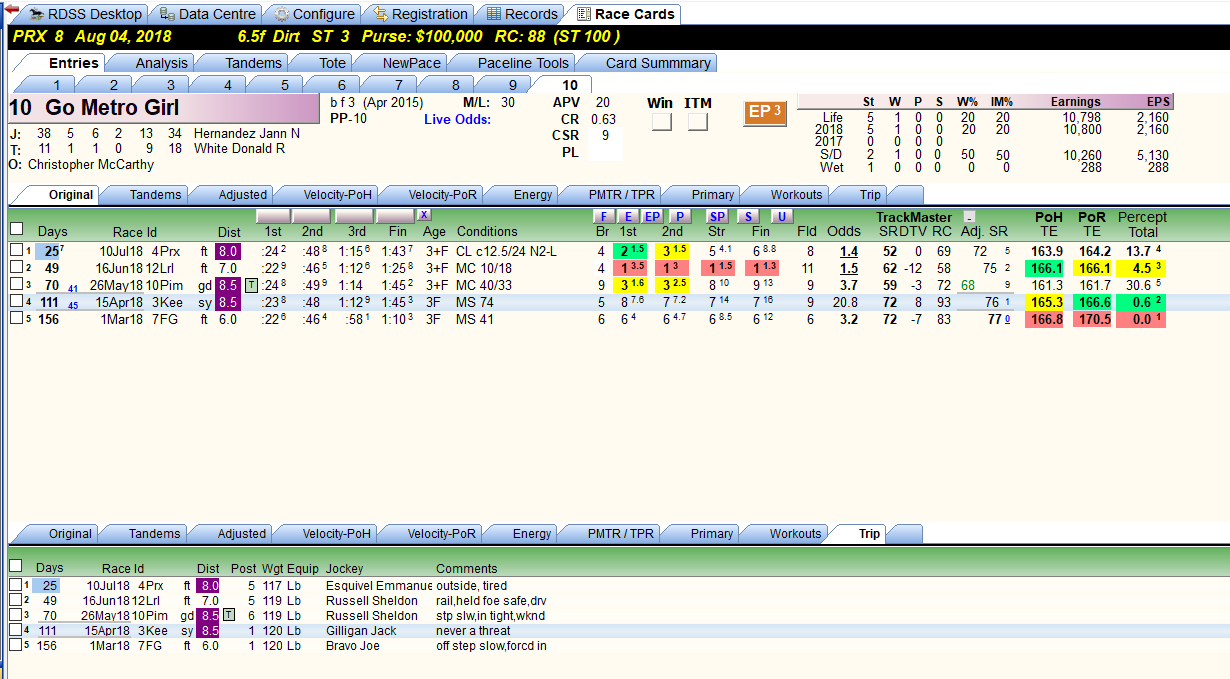Click the T marker in the MC 40/33 row
Viewport: 1230px width, 679px height.
coord(251,285)
